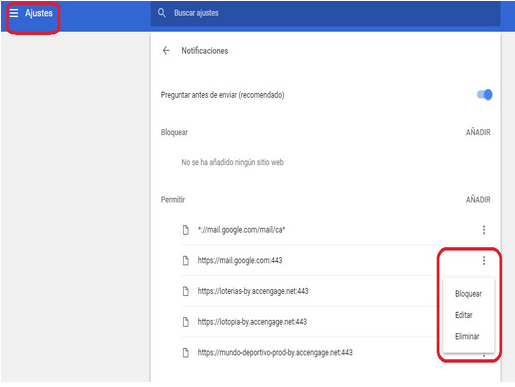Click the search magnifier icon

point(162,13)
